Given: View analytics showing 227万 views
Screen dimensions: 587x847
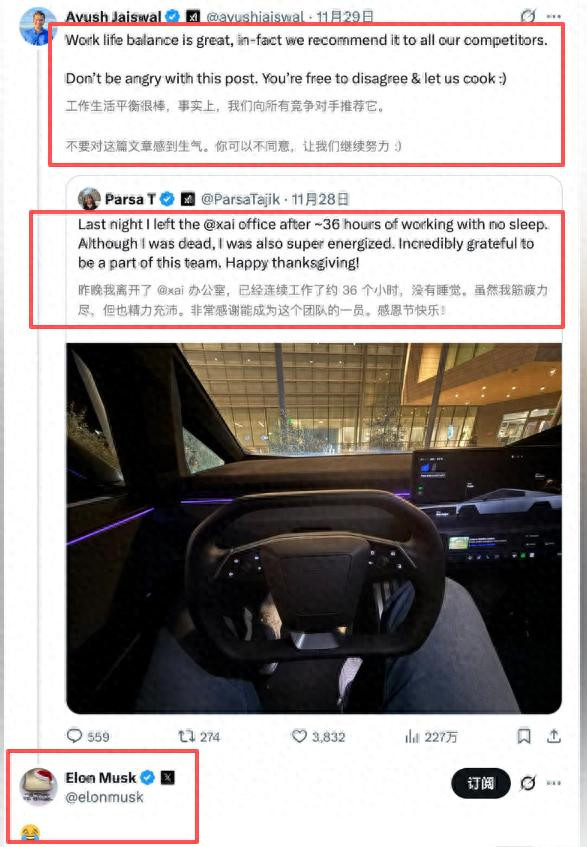Looking at the screenshot, I should pos(430,736).
